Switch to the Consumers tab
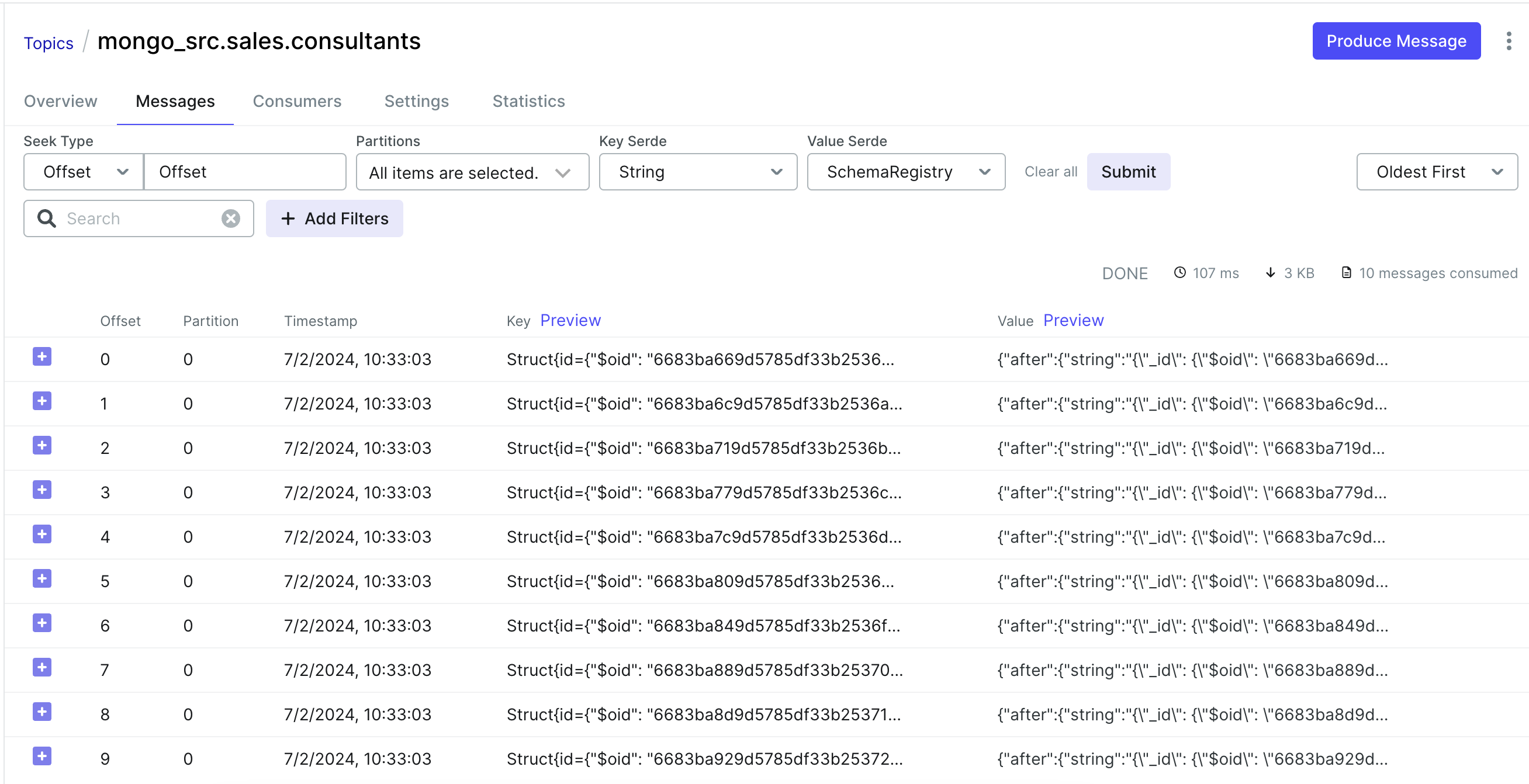 pyautogui.click(x=297, y=102)
